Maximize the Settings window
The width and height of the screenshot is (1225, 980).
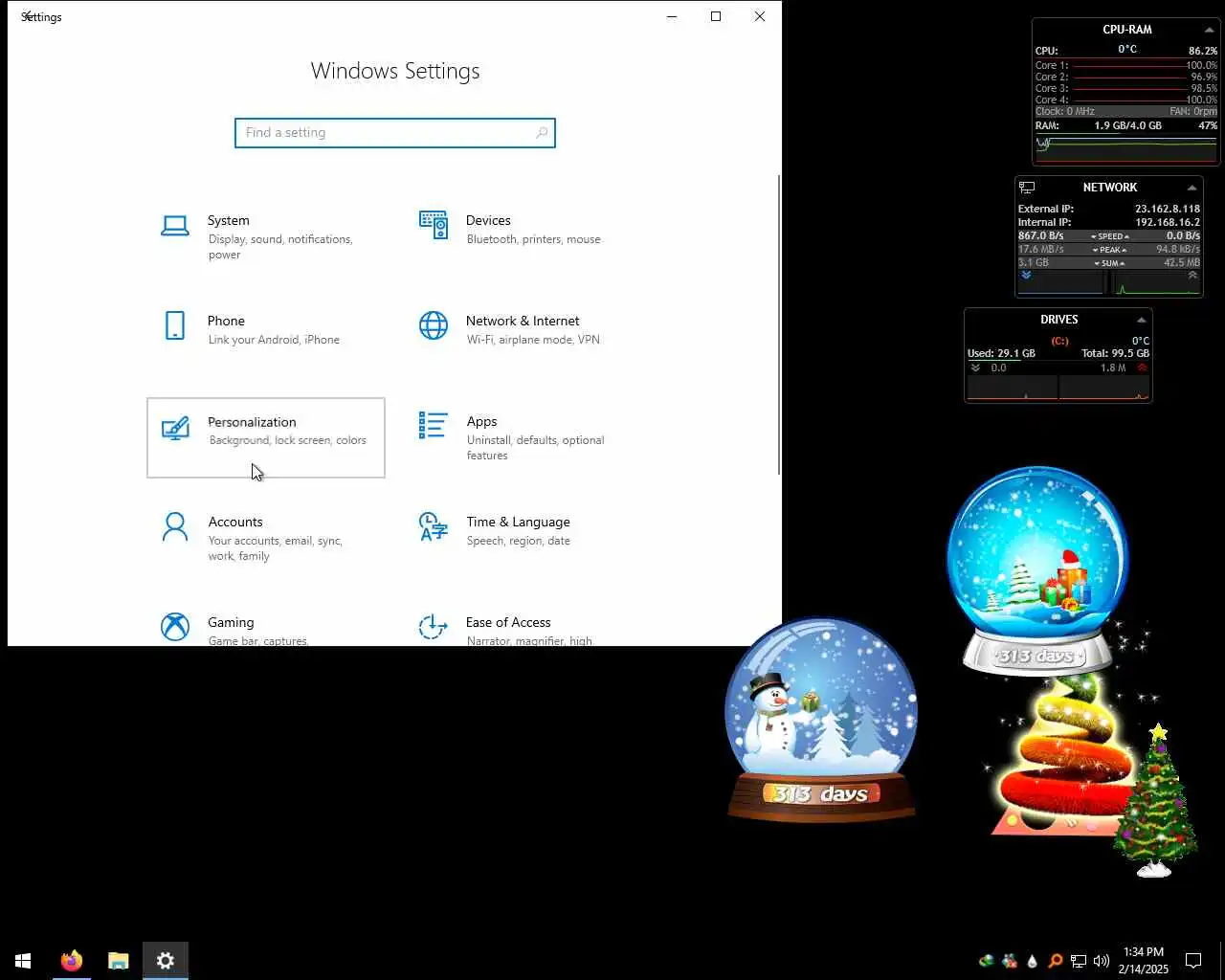[716, 16]
